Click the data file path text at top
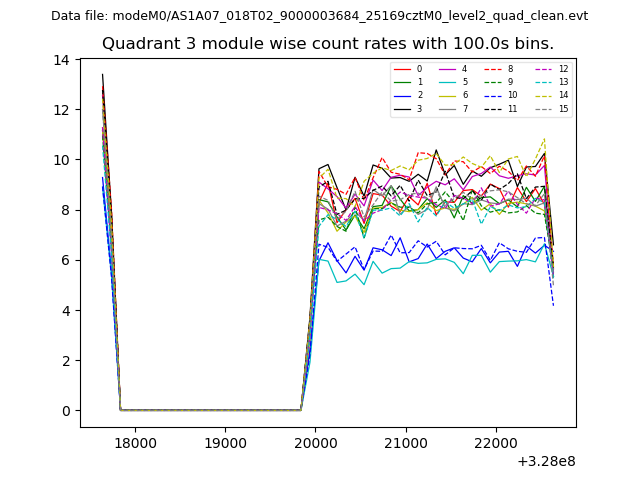 click(x=319, y=16)
